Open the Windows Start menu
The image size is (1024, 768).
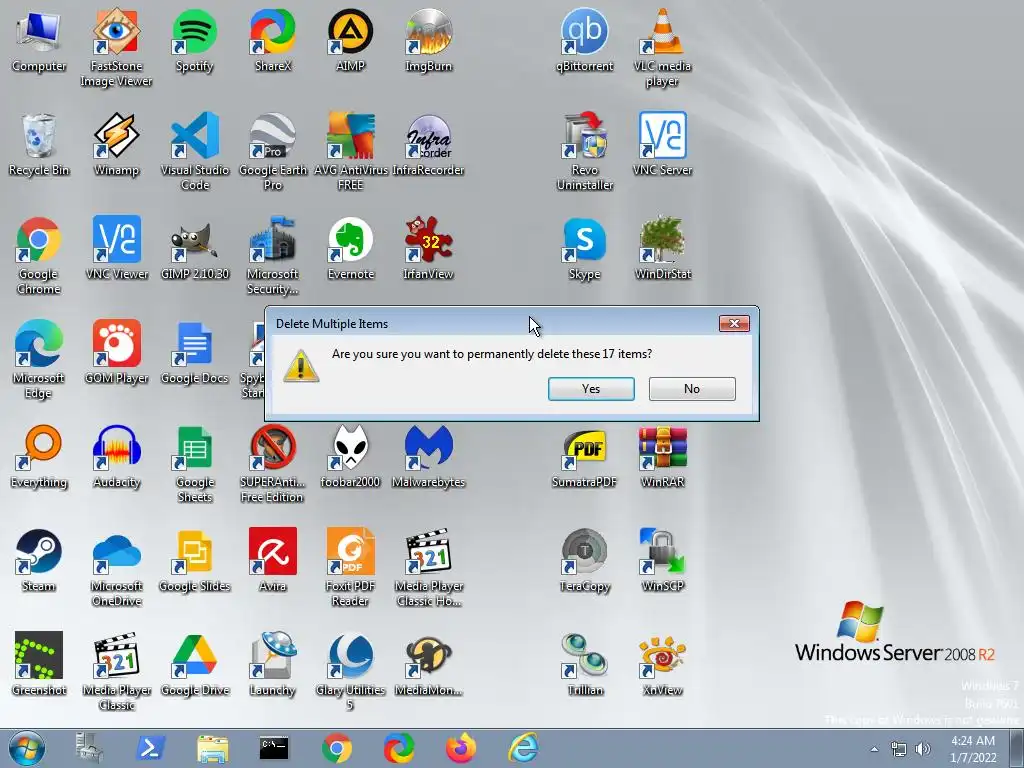coord(27,748)
